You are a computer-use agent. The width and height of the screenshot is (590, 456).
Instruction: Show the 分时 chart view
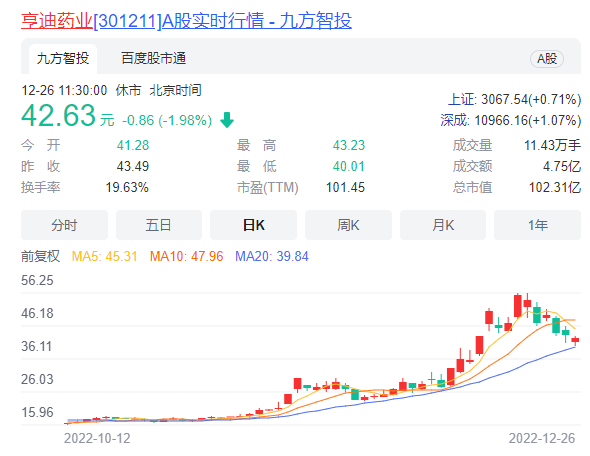pos(64,225)
